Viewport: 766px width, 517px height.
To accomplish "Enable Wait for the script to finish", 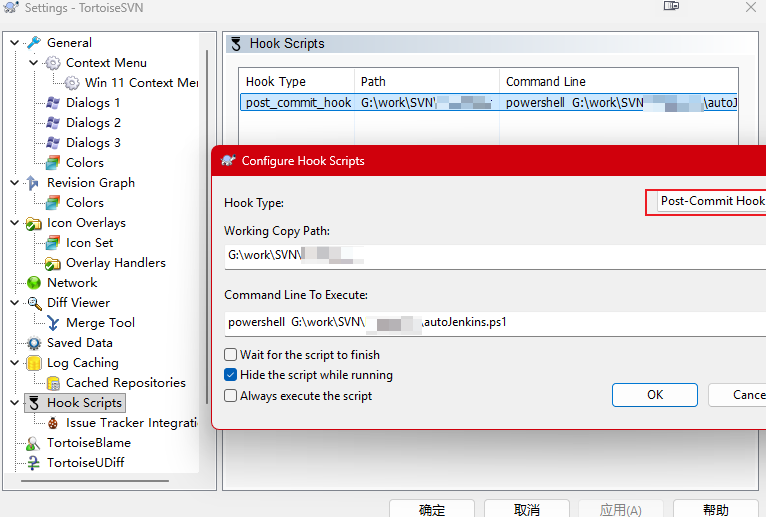I will click(231, 355).
